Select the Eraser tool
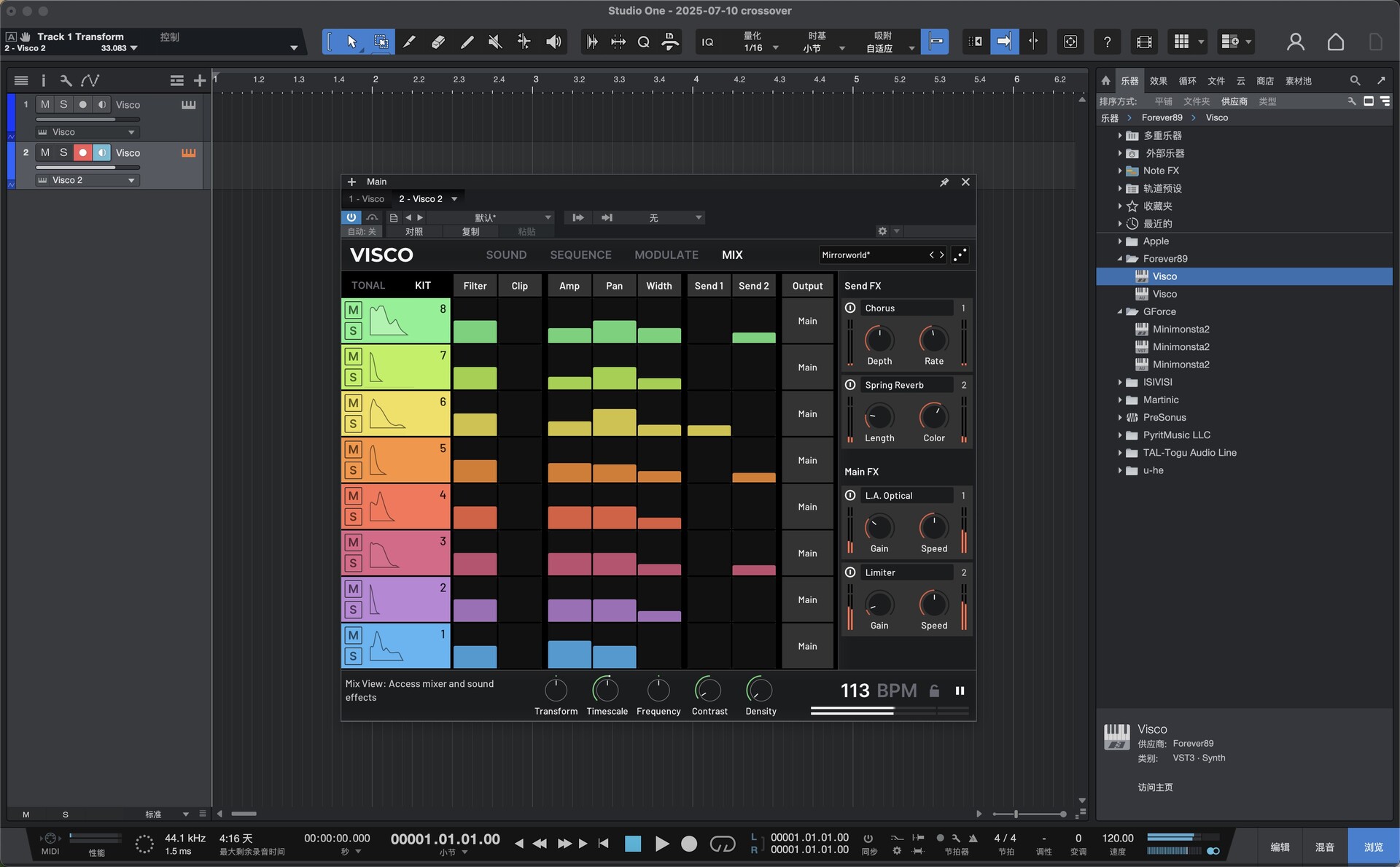This screenshot has width=1400, height=867. tap(437, 42)
